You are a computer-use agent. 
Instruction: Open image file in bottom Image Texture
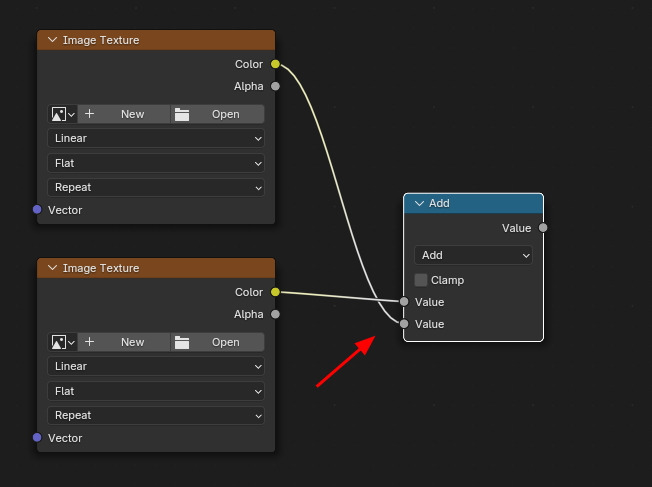[217, 342]
